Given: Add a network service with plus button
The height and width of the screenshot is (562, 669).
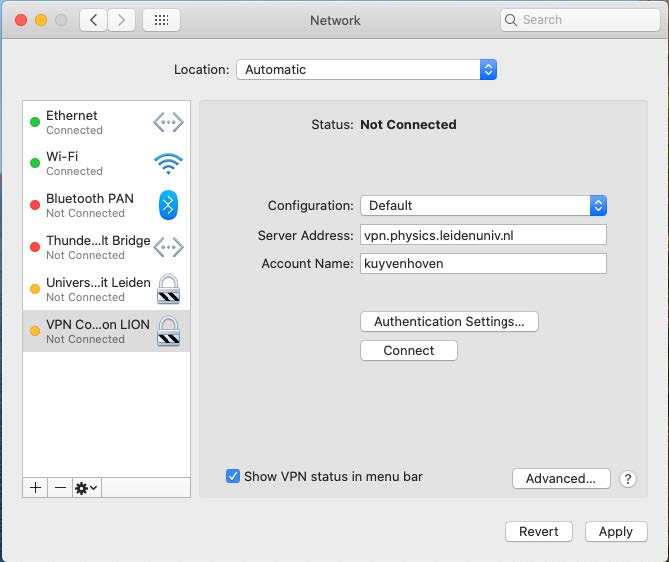Looking at the screenshot, I should pyautogui.click(x=36, y=487).
